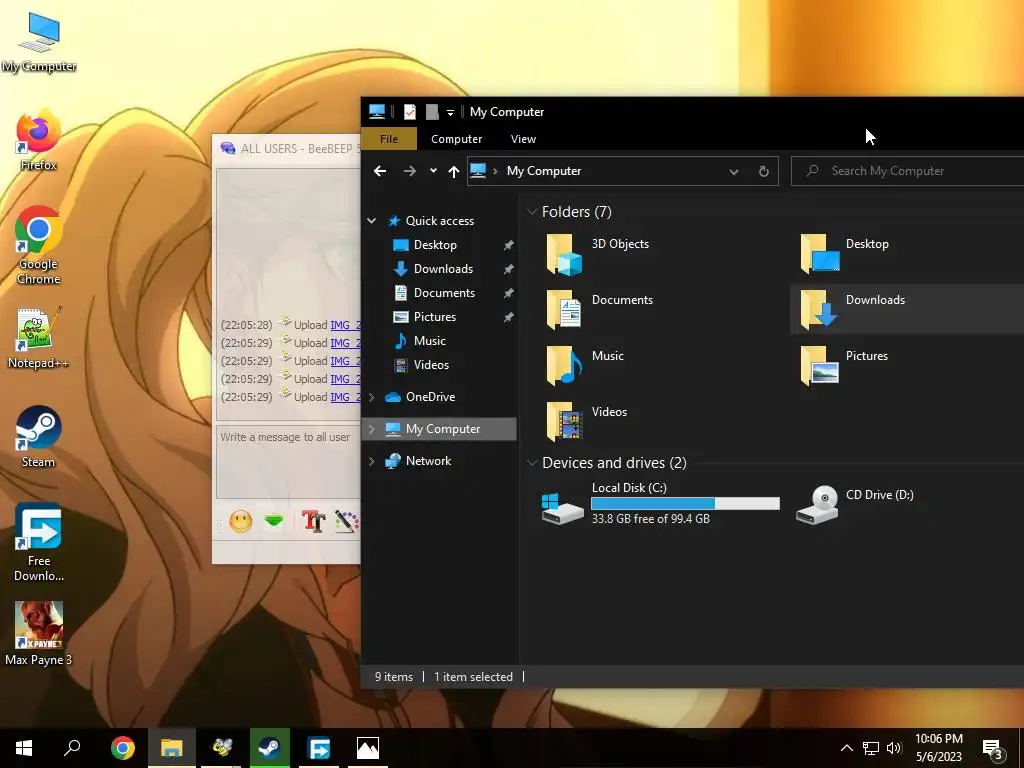Select File Explorer taskbar icon
Image resolution: width=1024 pixels, height=768 pixels.
172,748
